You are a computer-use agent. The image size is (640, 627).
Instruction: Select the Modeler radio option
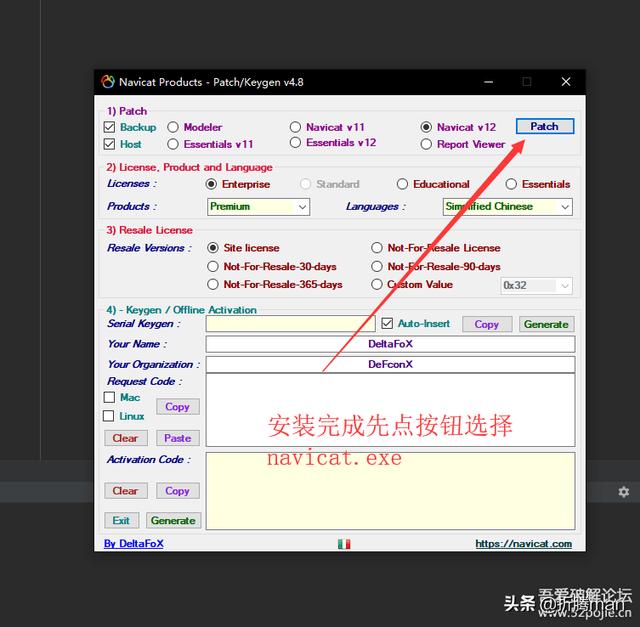pos(173,127)
